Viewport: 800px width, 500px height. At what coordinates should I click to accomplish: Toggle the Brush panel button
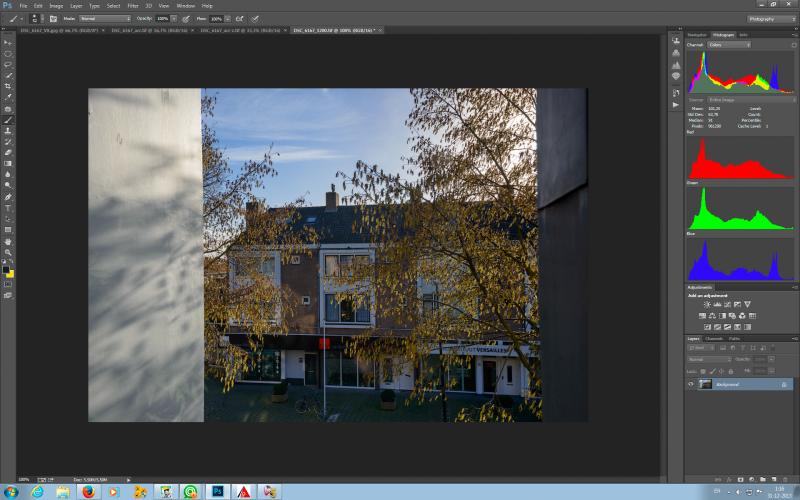[53, 19]
